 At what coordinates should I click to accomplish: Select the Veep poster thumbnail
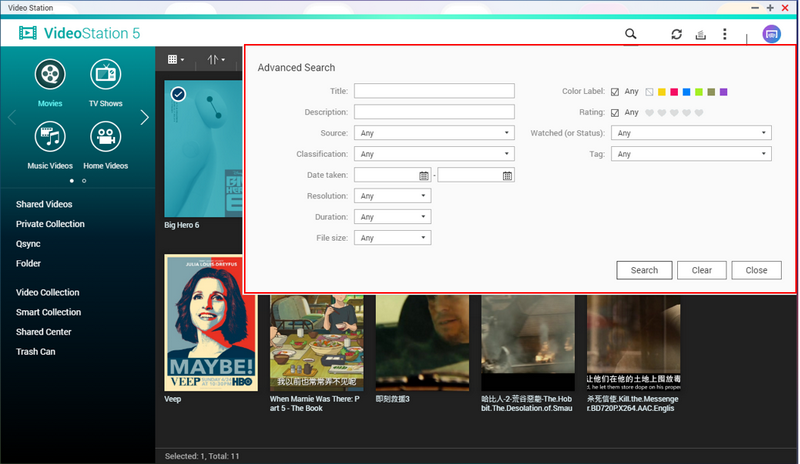pyautogui.click(x=211, y=323)
